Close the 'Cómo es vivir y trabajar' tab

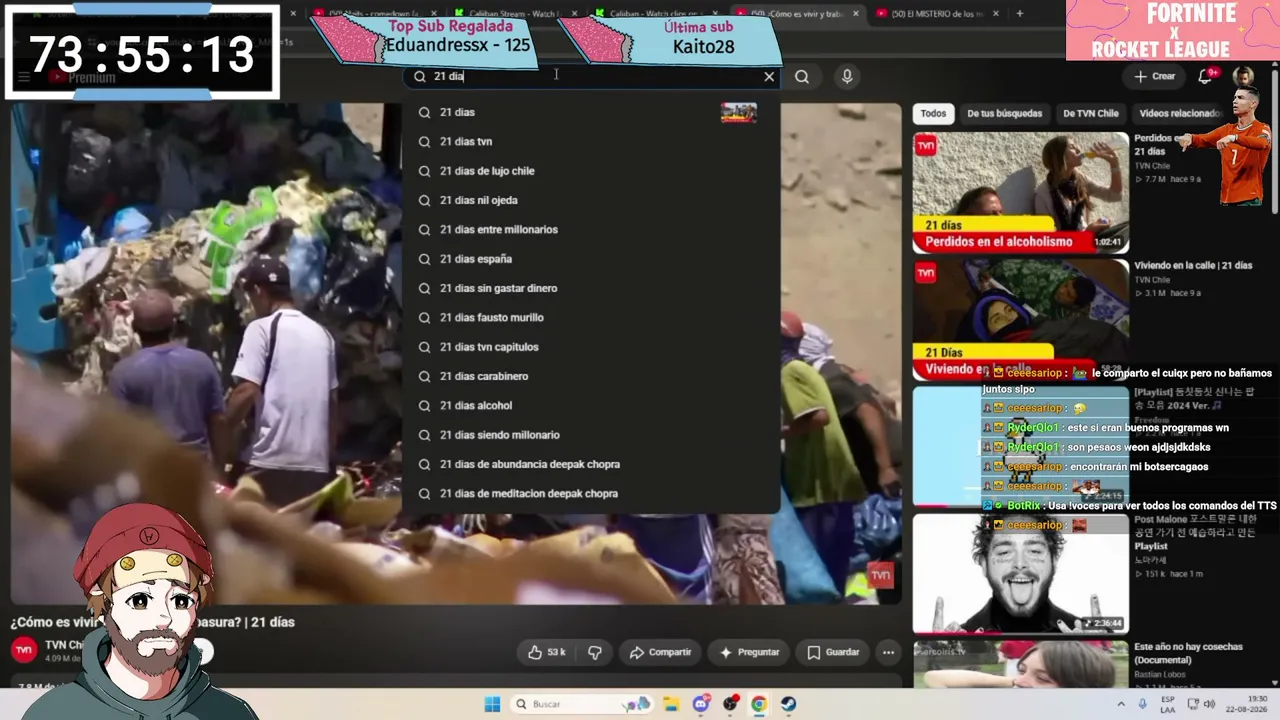[856, 13]
